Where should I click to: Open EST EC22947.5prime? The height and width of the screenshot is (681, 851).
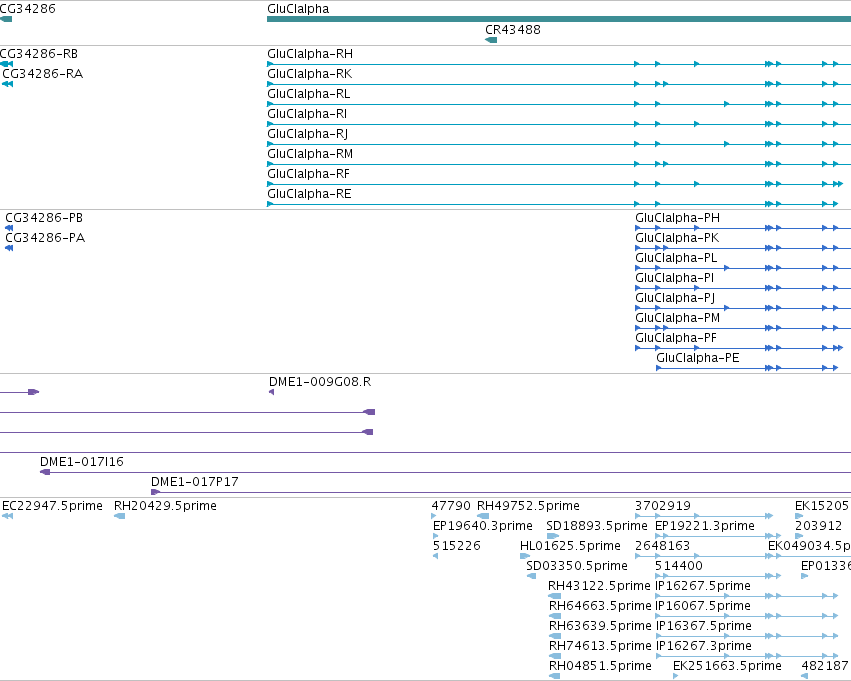(52, 506)
